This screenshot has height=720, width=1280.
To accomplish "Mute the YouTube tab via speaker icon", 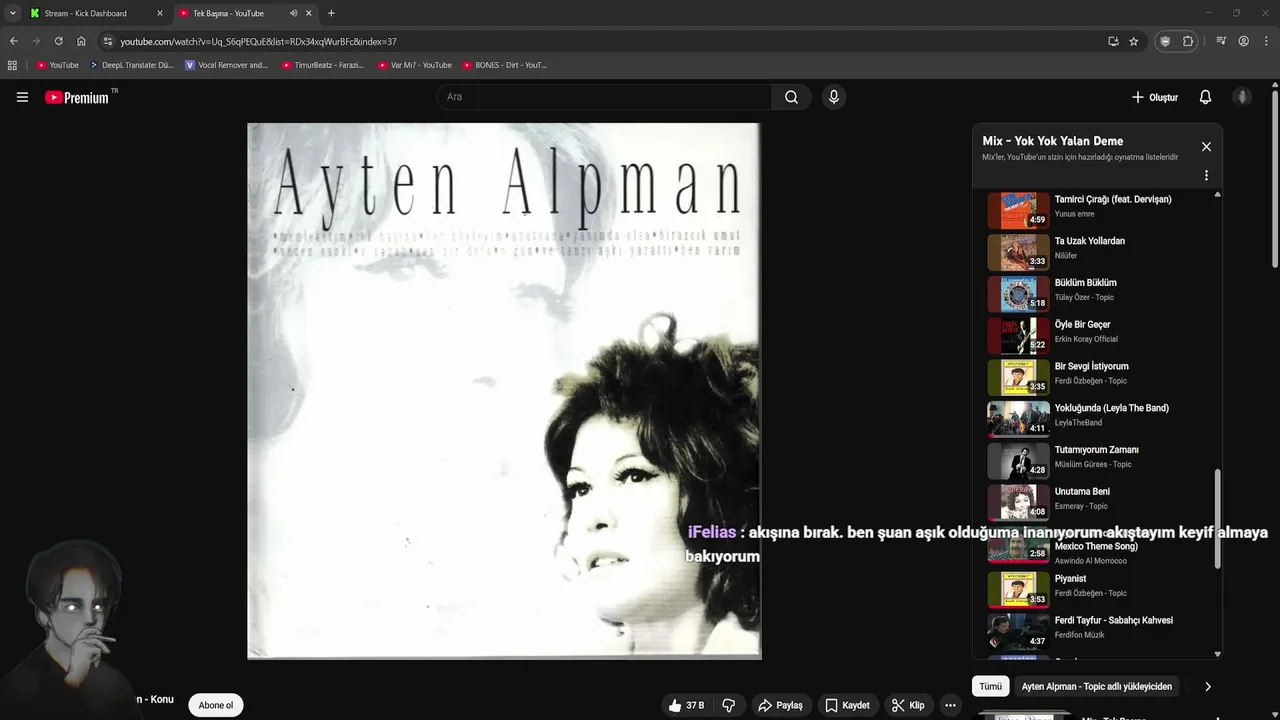I will [293, 13].
